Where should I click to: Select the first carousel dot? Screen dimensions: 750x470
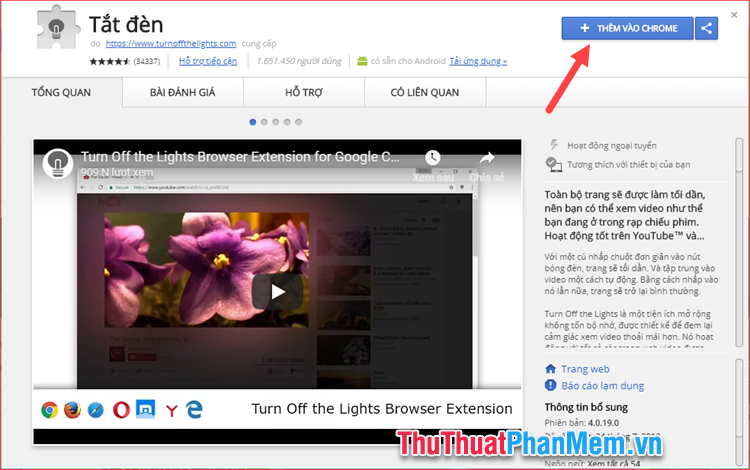tap(253, 122)
